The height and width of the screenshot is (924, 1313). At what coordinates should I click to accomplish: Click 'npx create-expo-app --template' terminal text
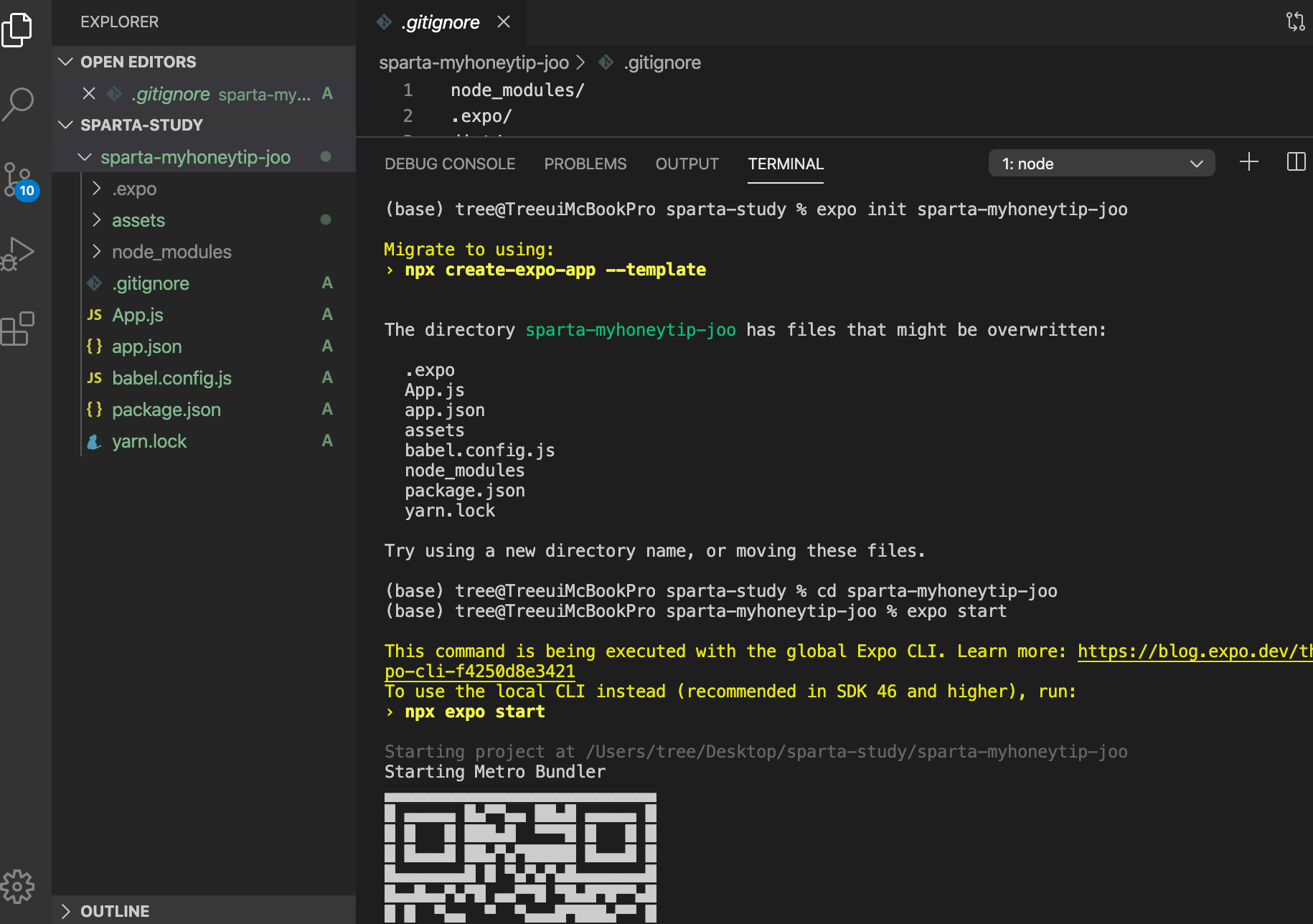(x=555, y=270)
